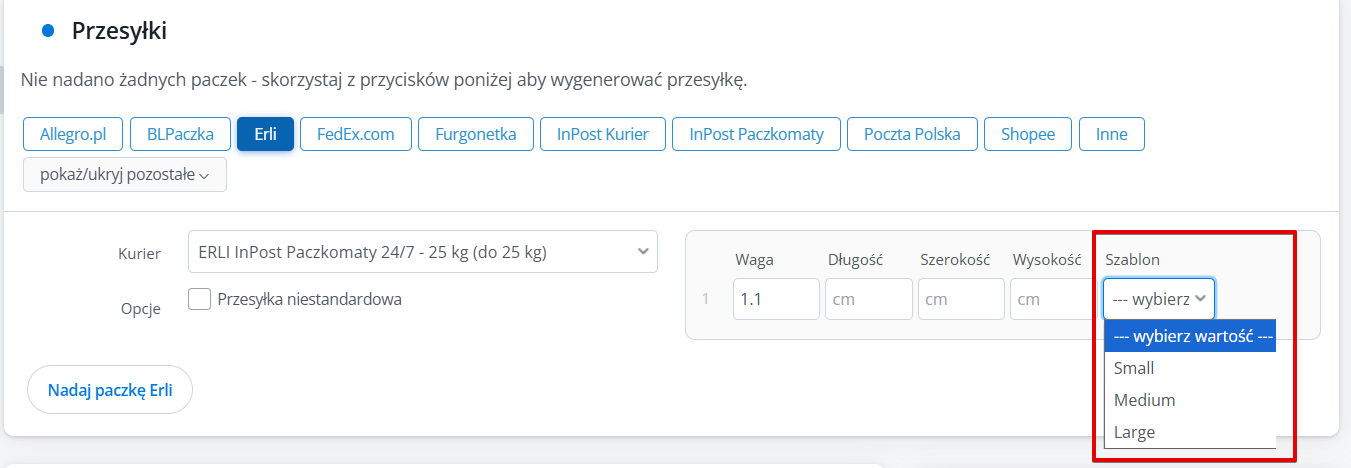Screen dimensions: 1351x468
Task: Expand the pokaż/ukryj pozostałe toggle
Action: coord(125,174)
